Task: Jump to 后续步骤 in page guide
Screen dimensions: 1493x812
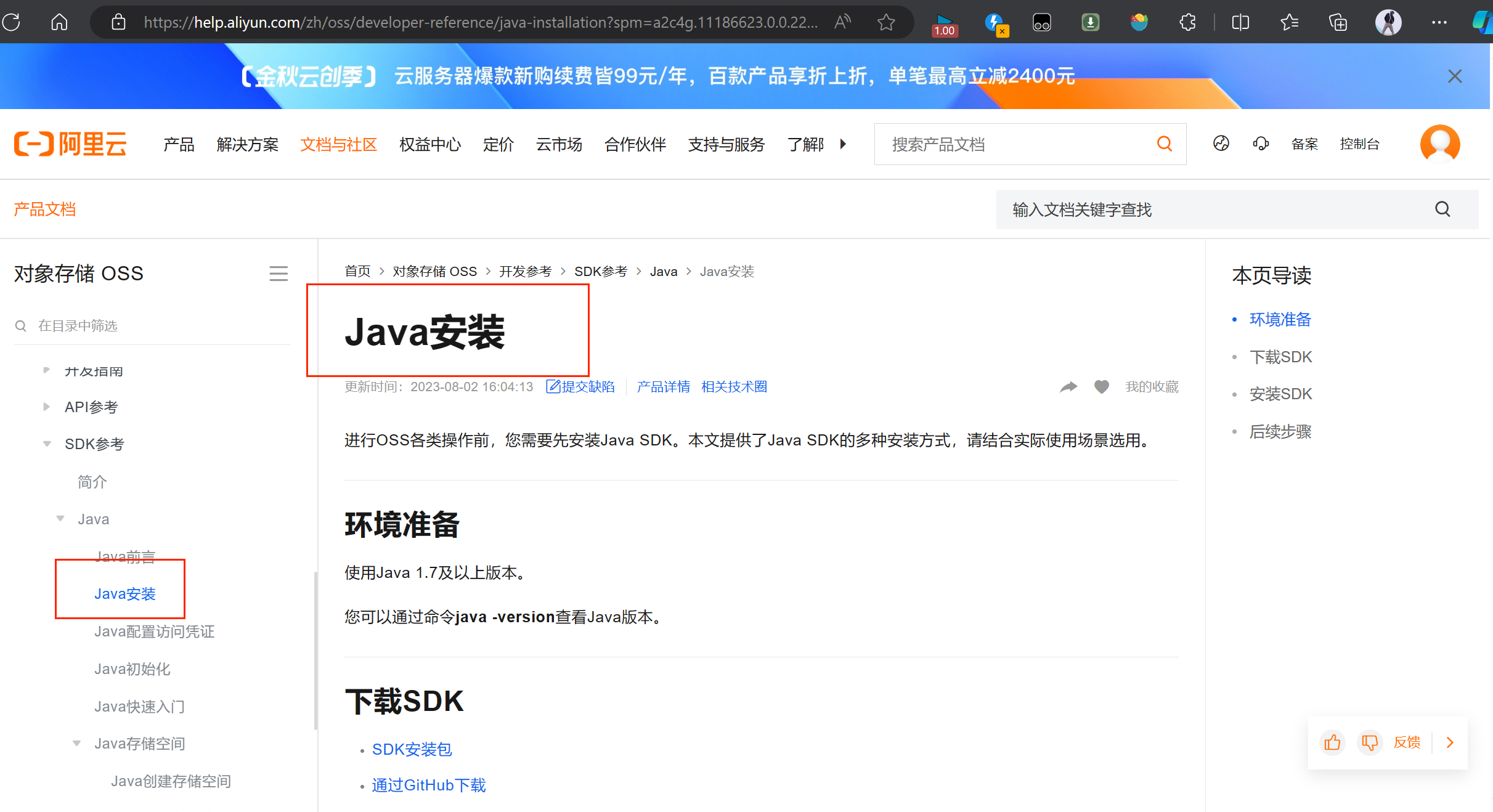Action: (x=1280, y=432)
